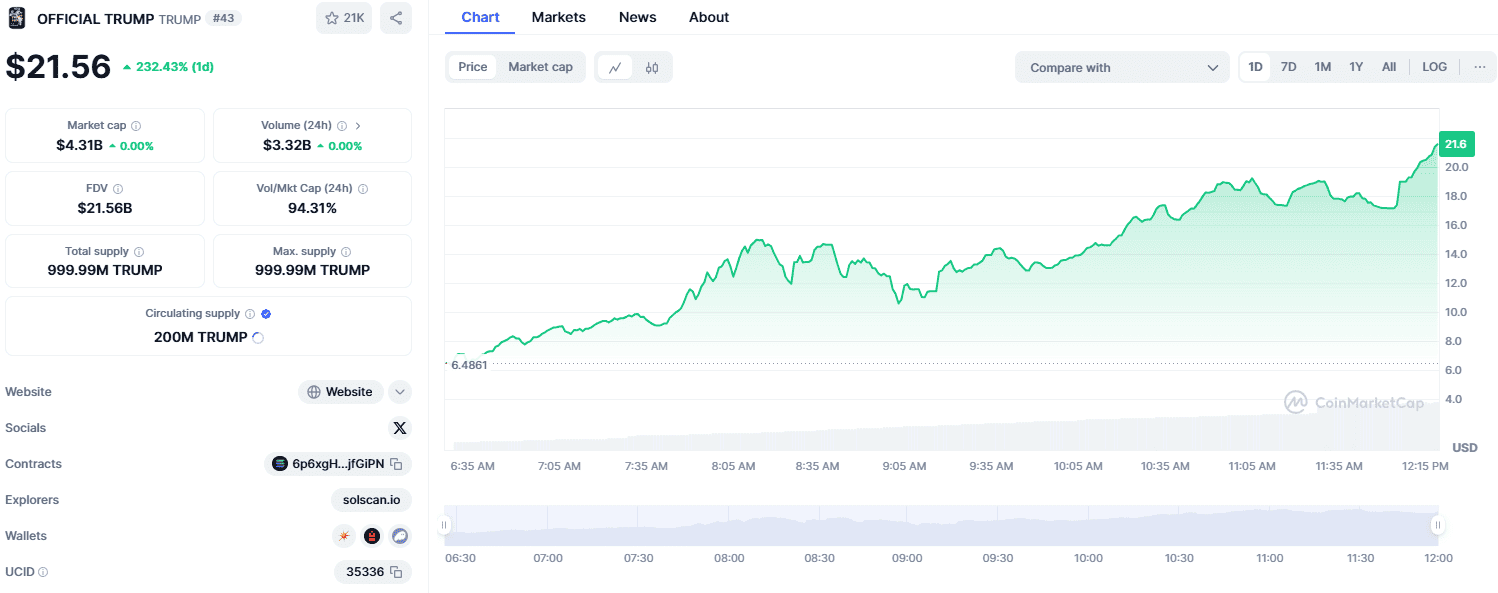Open the solscan.io explorer link

(371, 500)
